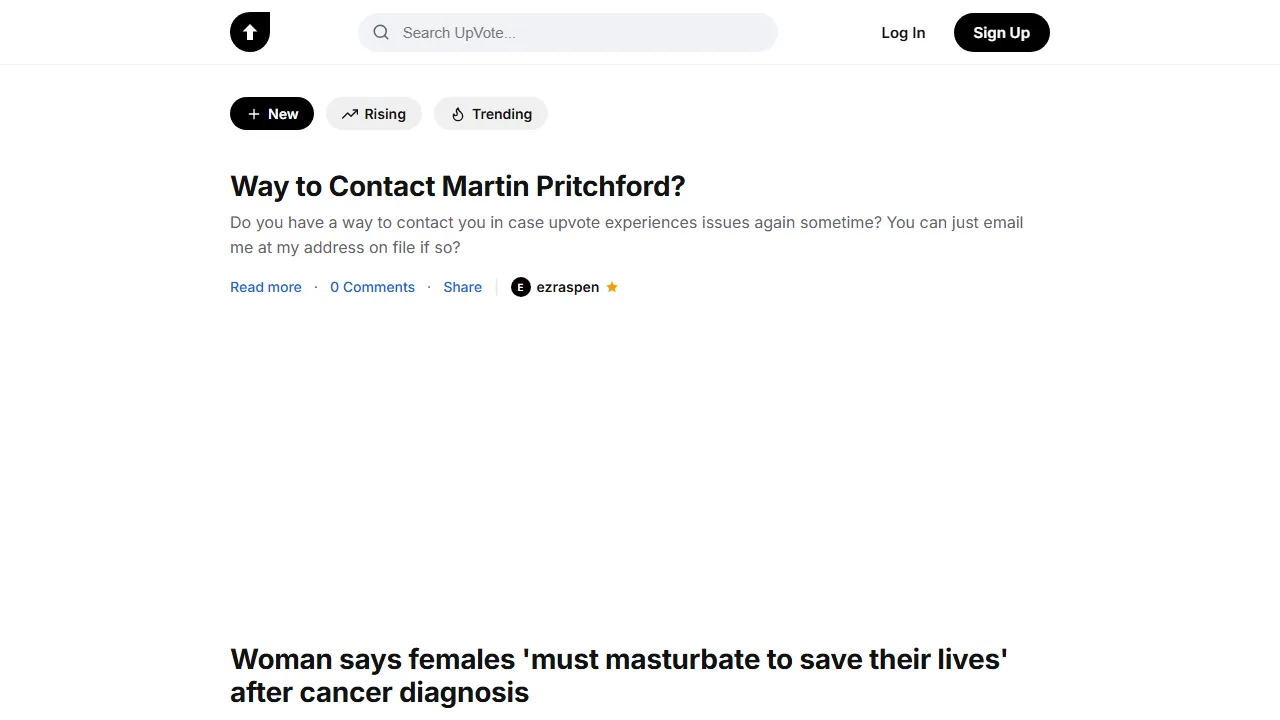Viewport: 1280px width, 720px height.
Task: Click the separator dot between Read more and Comments
Action: 315,287
